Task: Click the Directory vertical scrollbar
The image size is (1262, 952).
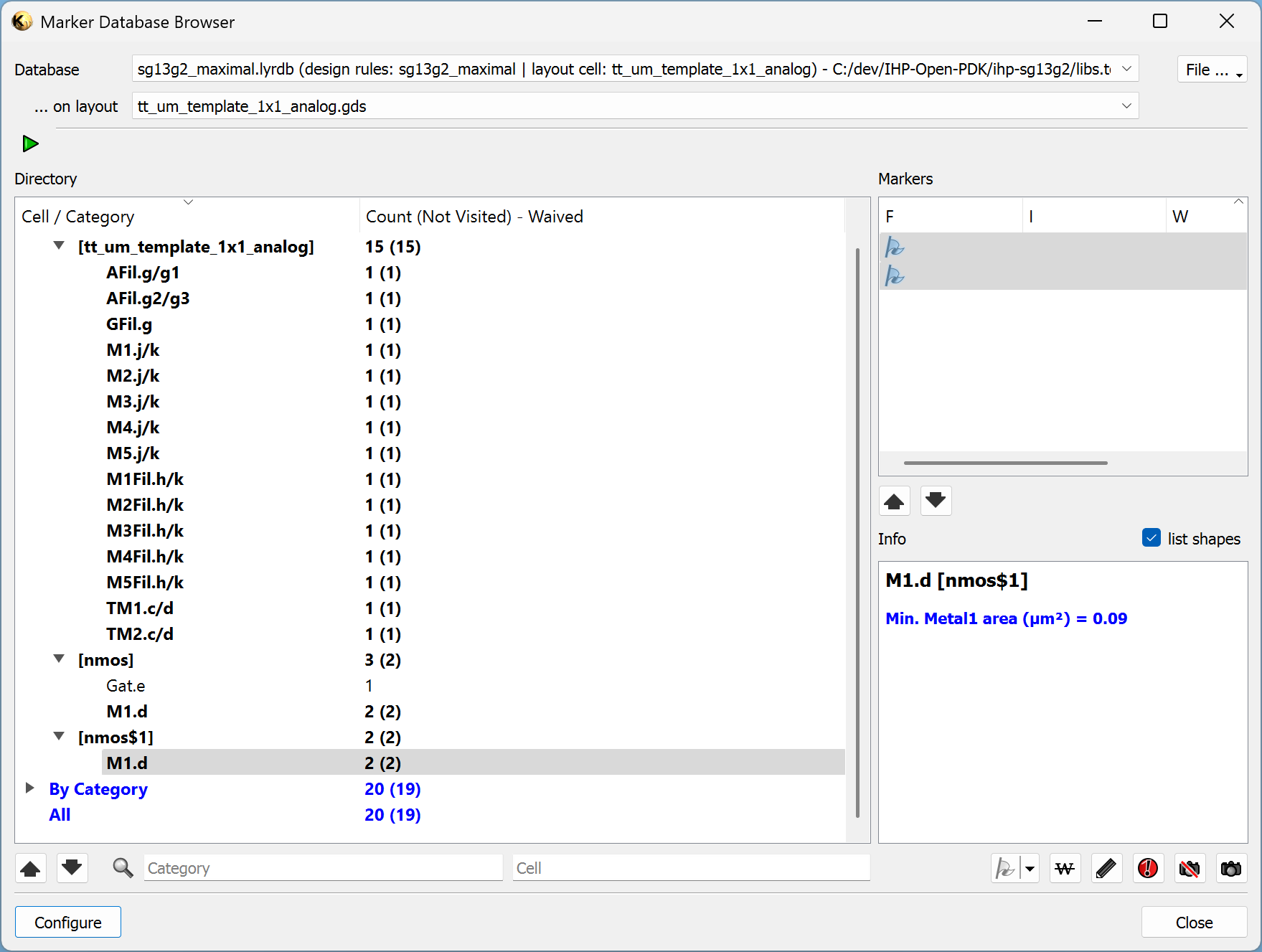Action: [857, 532]
